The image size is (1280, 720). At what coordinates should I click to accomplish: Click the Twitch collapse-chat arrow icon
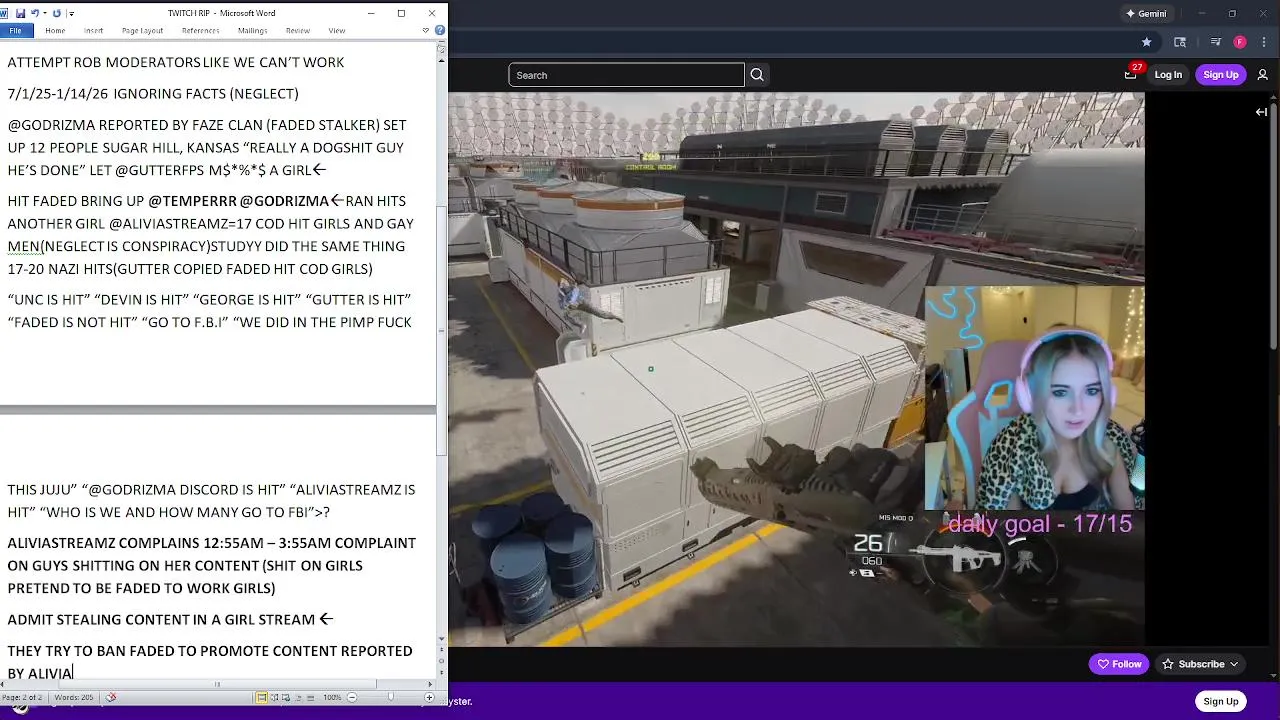pyautogui.click(x=1261, y=112)
